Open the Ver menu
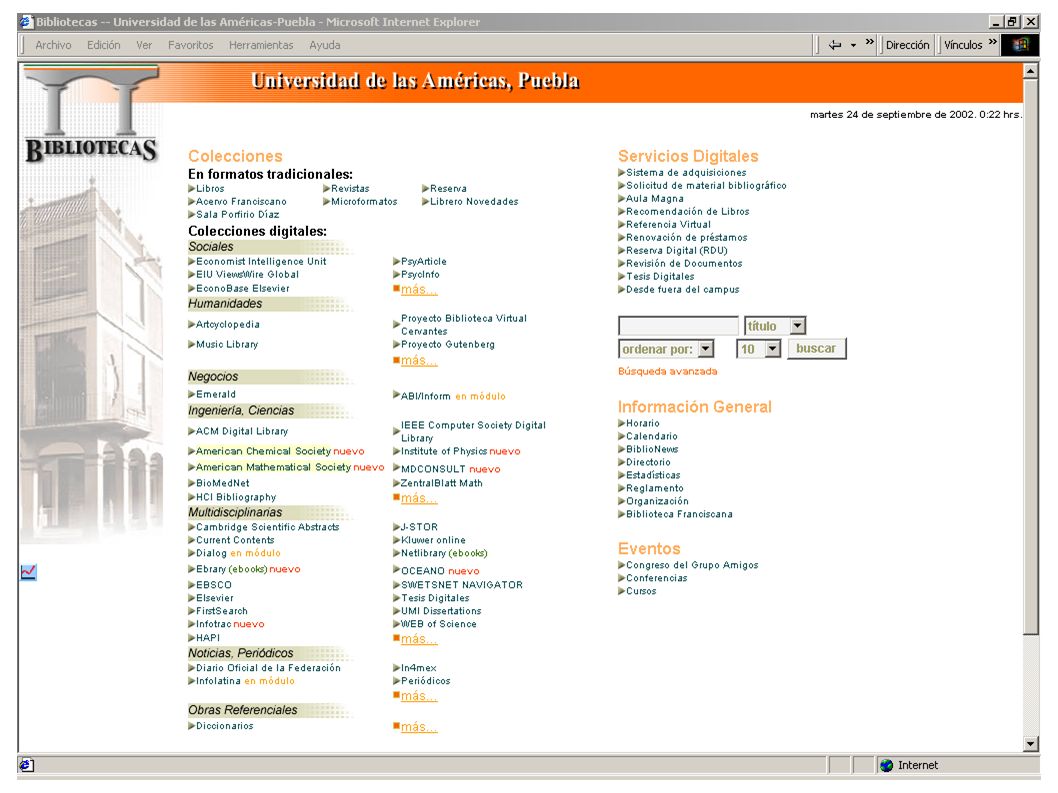 [144, 45]
